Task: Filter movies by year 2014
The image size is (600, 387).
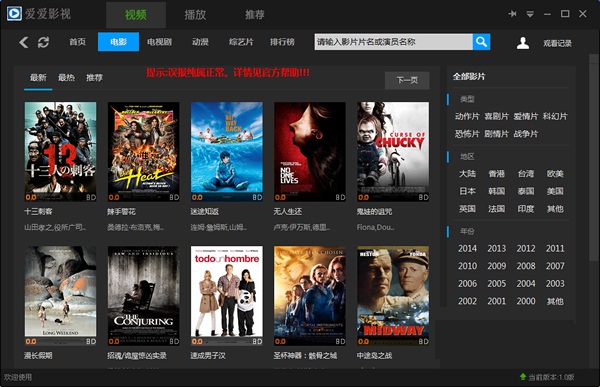Action: point(467,248)
